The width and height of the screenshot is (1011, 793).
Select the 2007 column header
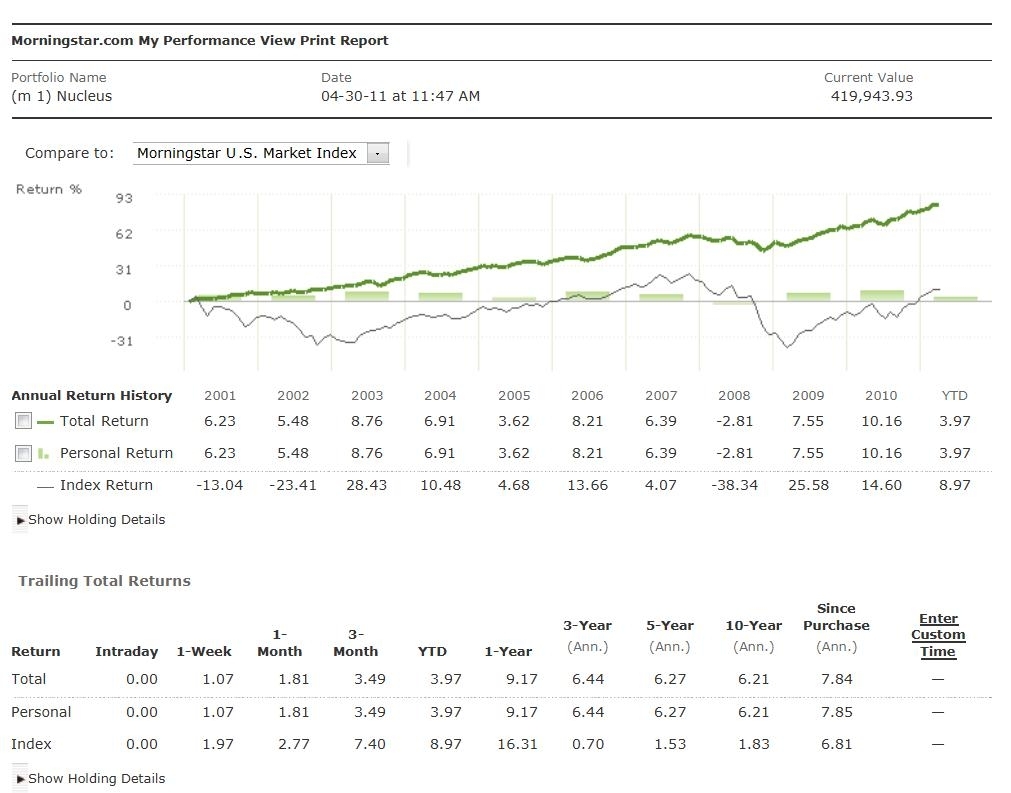coord(661,396)
